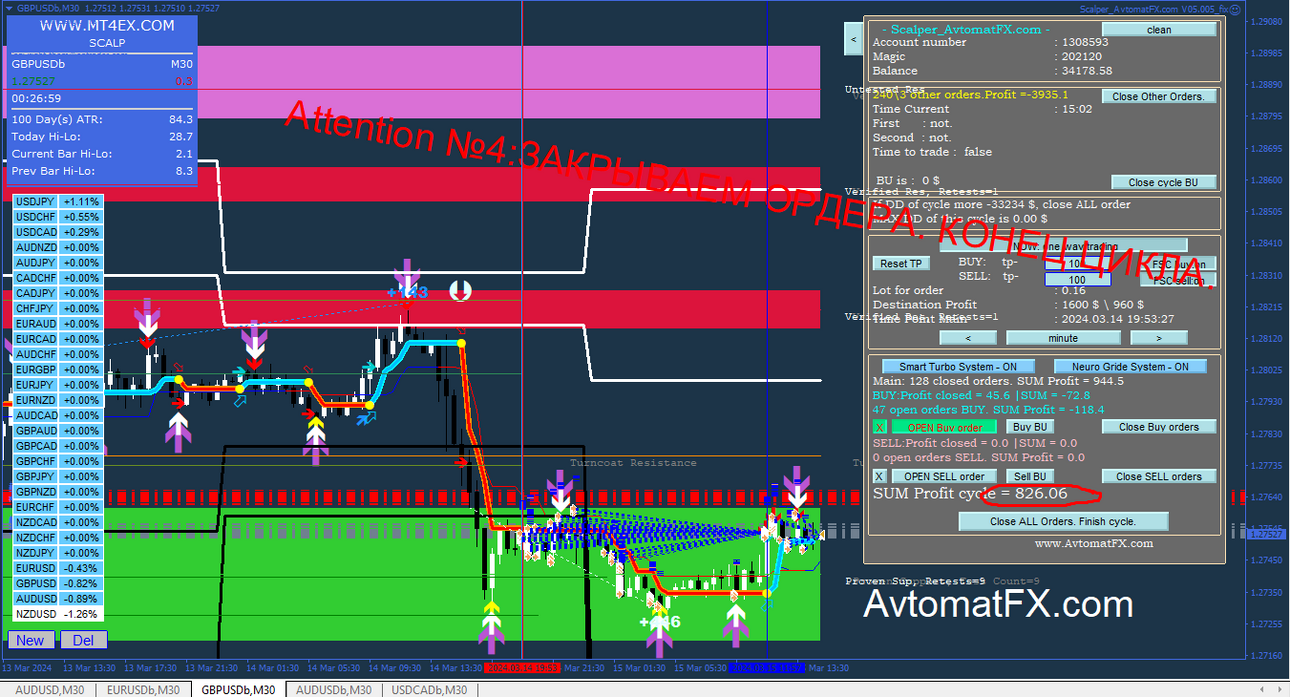Toggle the X box beside OPEN SELL order
The height and width of the screenshot is (697, 1290).
click(880, 477)
